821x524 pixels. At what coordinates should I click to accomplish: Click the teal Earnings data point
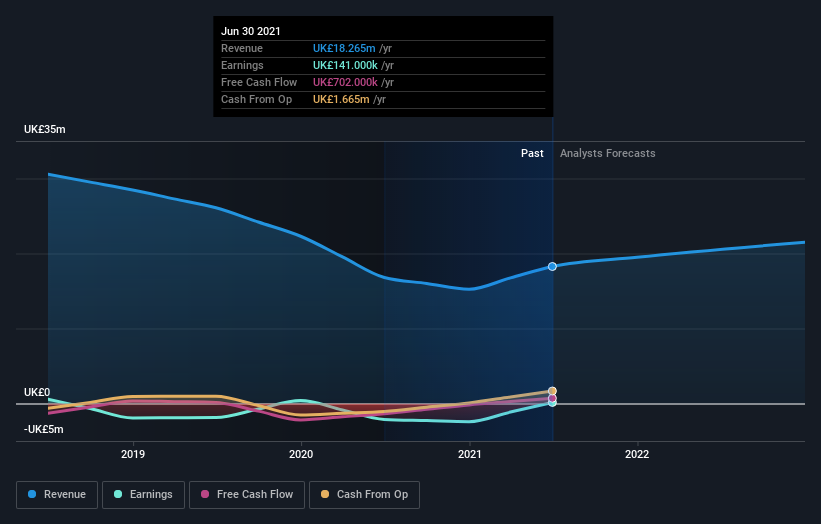tap(552, 403)
